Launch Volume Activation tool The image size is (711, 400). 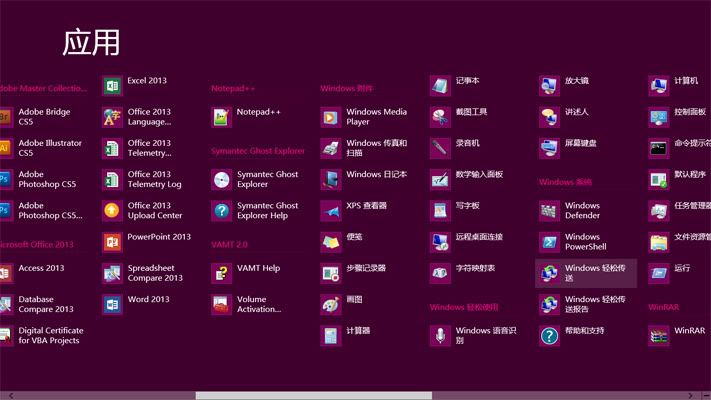(247, 305)
